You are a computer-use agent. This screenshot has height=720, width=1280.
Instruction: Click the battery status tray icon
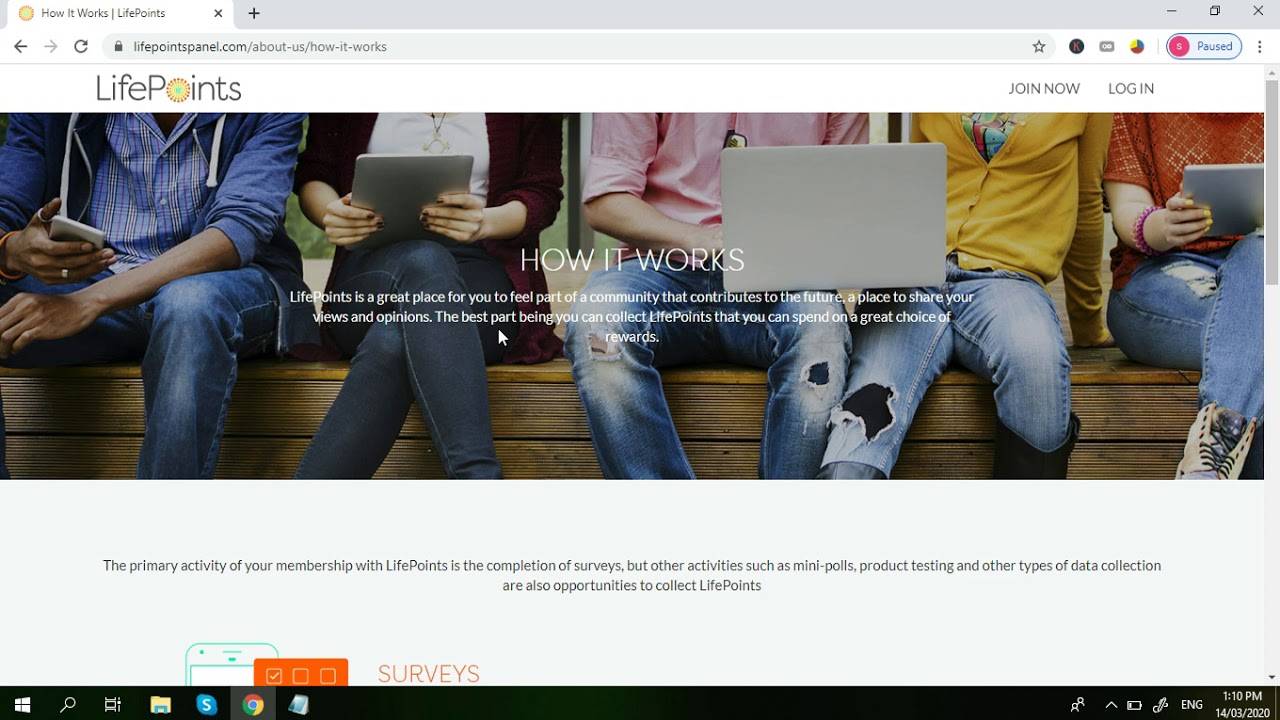point(1134,704)
